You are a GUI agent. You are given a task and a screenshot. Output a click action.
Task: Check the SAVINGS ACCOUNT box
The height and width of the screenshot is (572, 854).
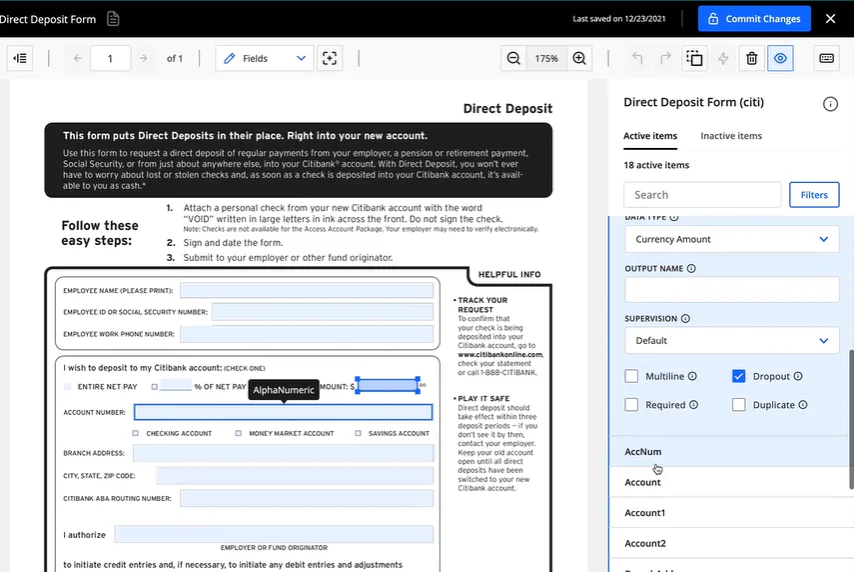coord(358,434)
